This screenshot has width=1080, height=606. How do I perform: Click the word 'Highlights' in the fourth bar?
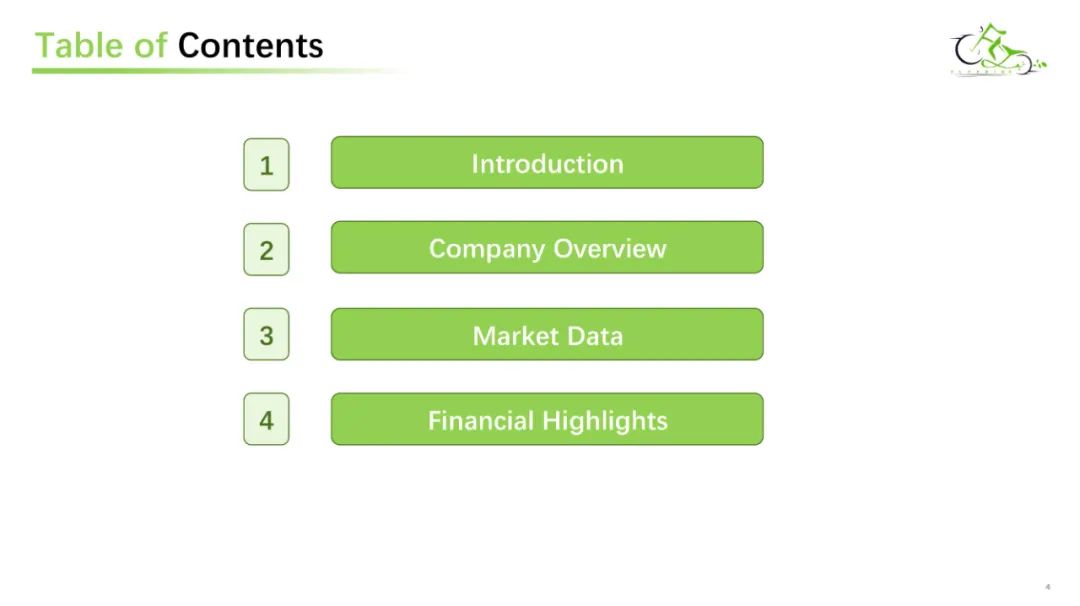(x=605, y=421)
